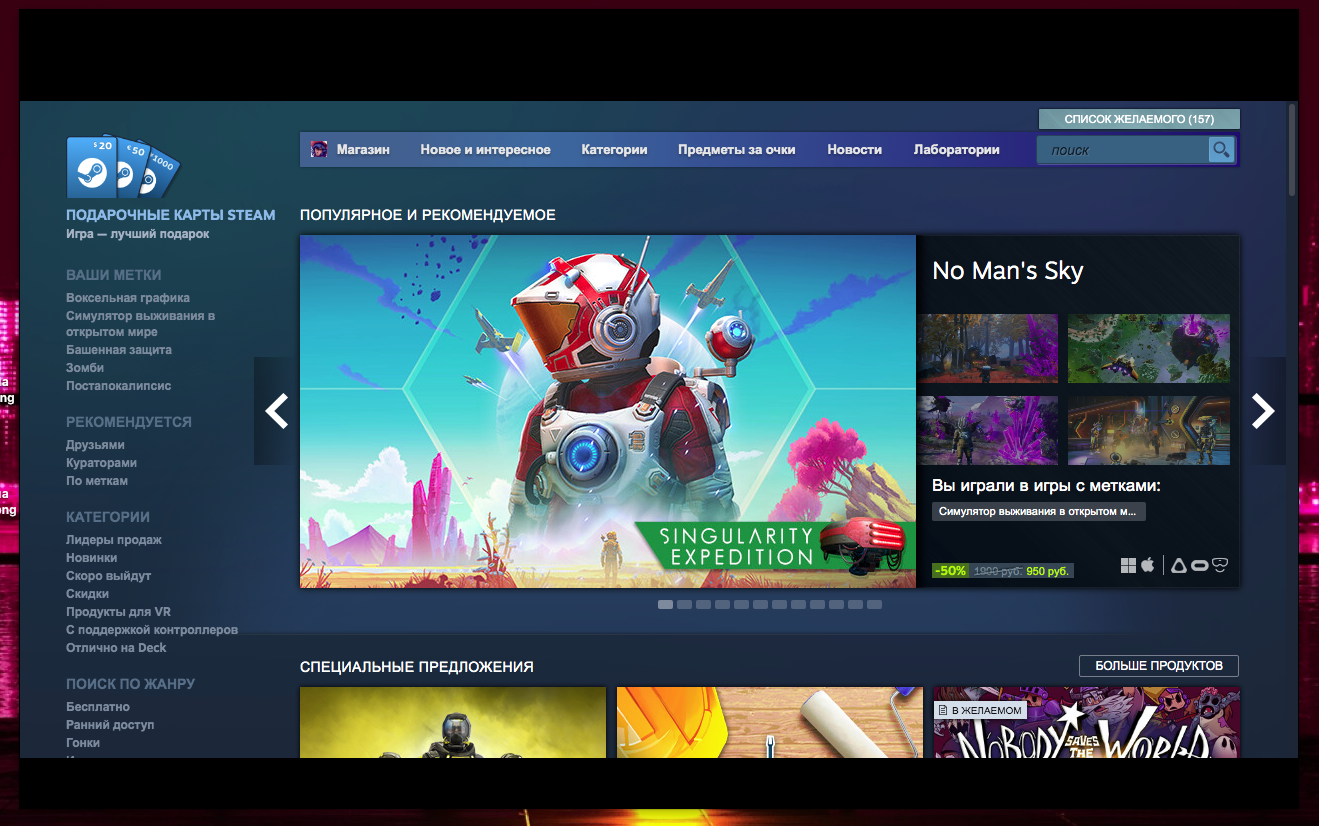Image resolution: width=1319 pixels, height=826 pixels.
Task: Click the triangular Valve Index VR icon
Action: pyautogui.click(x=1179, y=566)
